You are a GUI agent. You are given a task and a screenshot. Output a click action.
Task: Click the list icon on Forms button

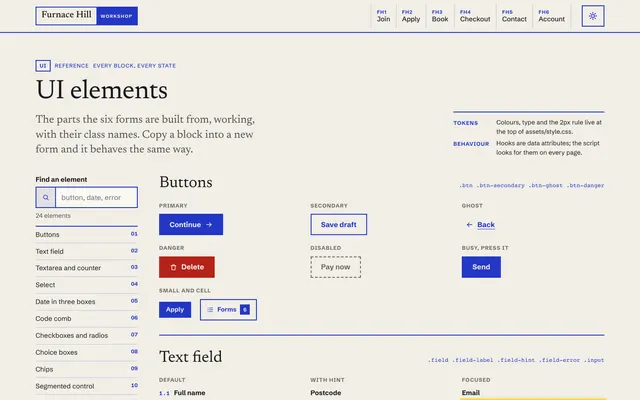210,309
